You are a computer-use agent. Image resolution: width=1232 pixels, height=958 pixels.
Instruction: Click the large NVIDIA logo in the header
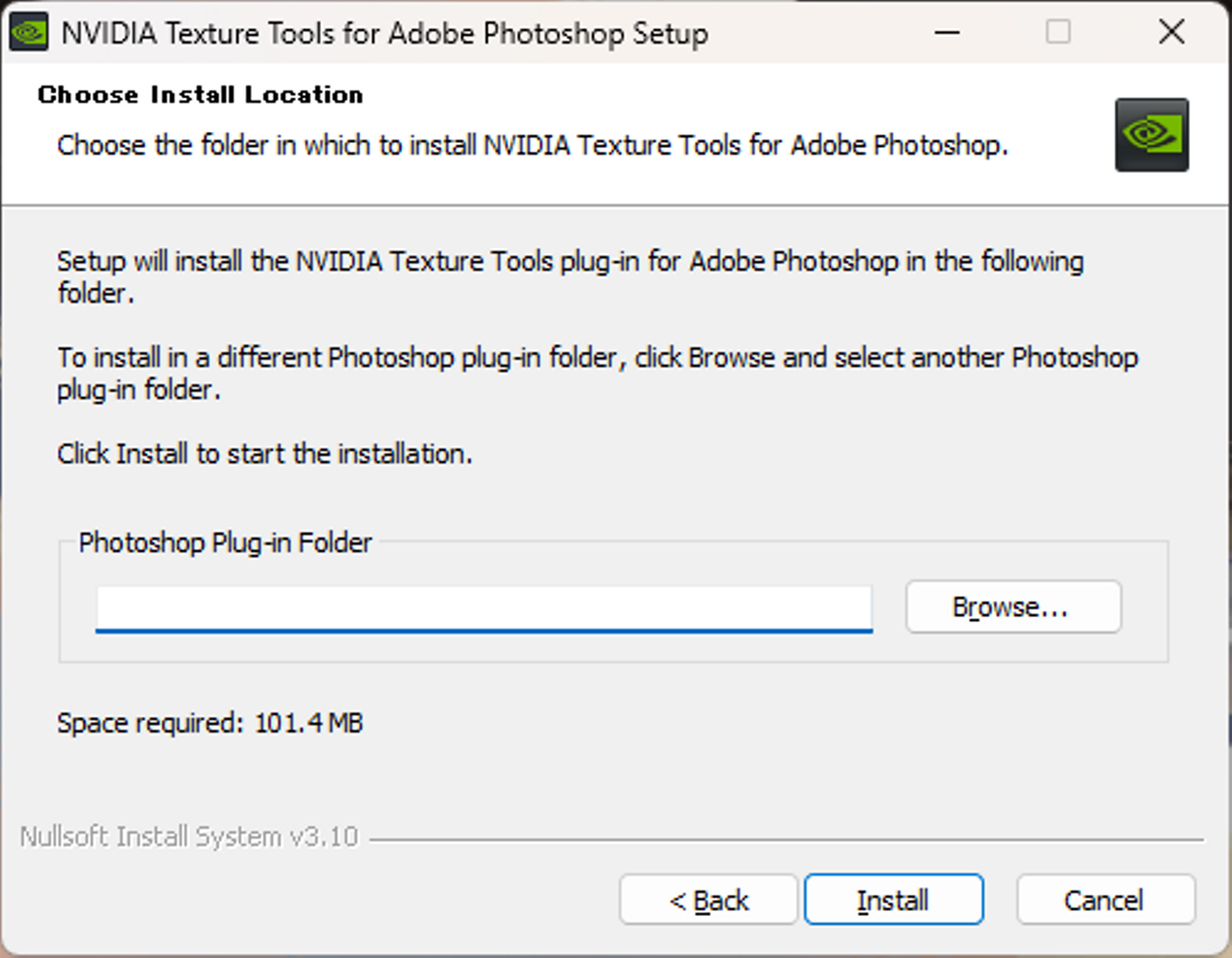coord(1151,135)
